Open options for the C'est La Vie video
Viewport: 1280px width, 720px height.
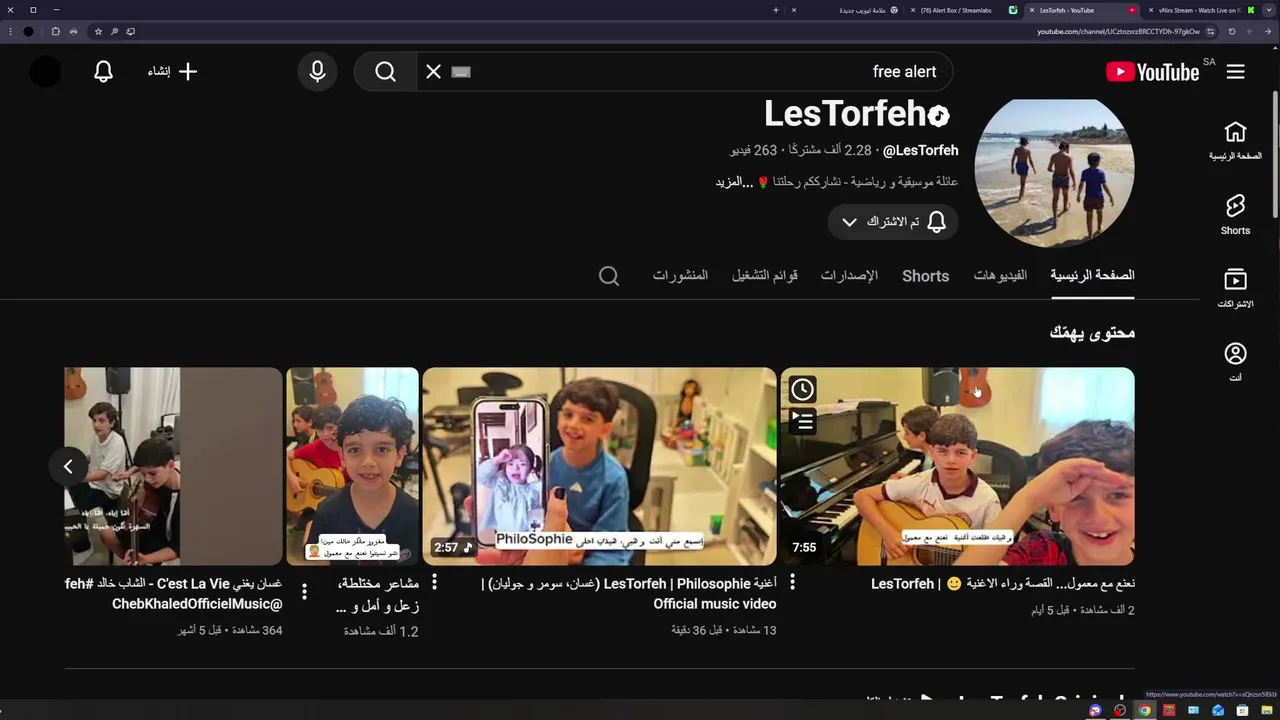click(x=304, y=592)
